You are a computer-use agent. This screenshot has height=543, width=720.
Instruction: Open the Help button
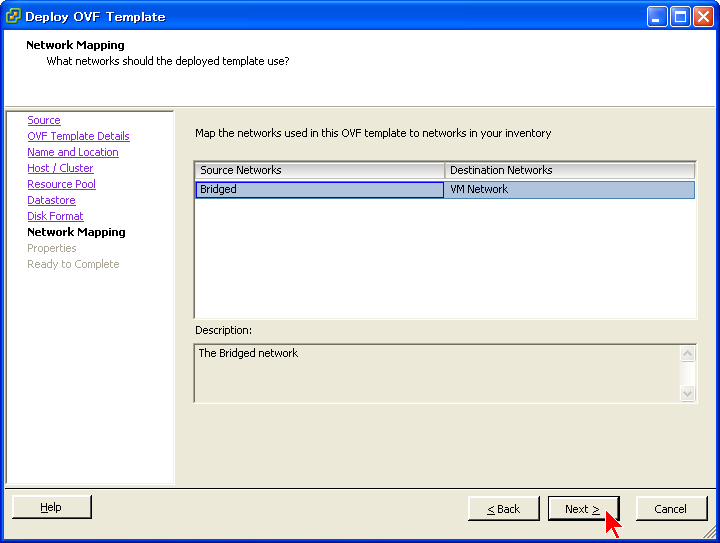[x=51, y=507]
